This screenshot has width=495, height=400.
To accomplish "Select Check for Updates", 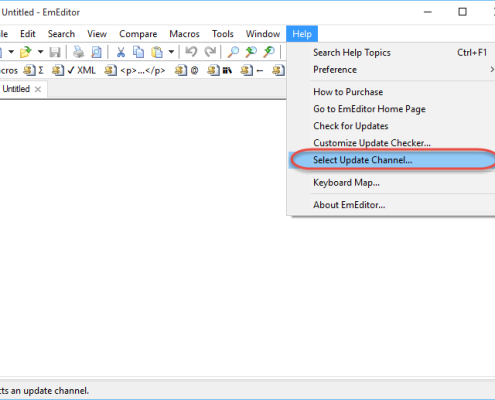I will 391,126.
